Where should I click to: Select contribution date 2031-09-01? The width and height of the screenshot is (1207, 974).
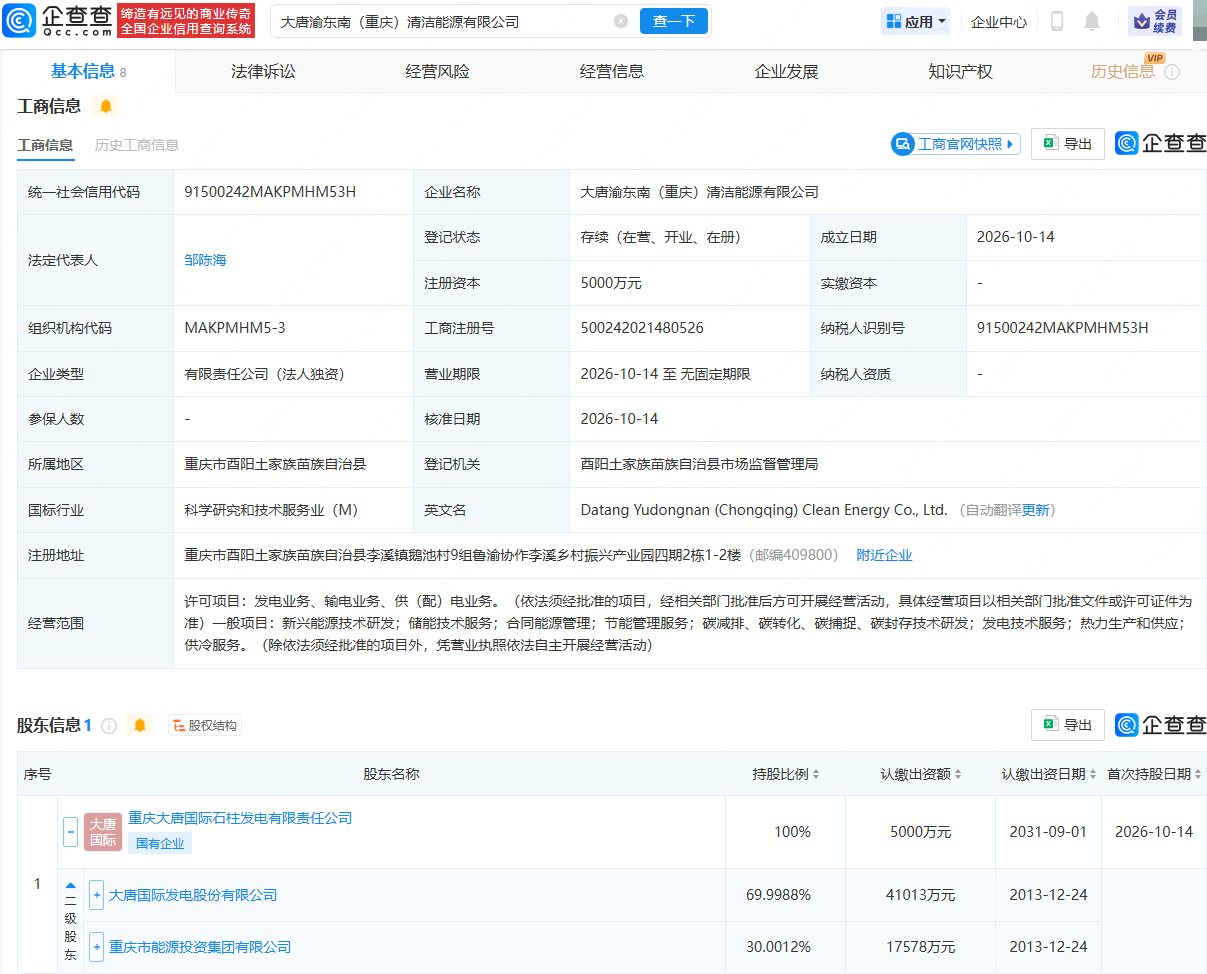pos(1048,832)
